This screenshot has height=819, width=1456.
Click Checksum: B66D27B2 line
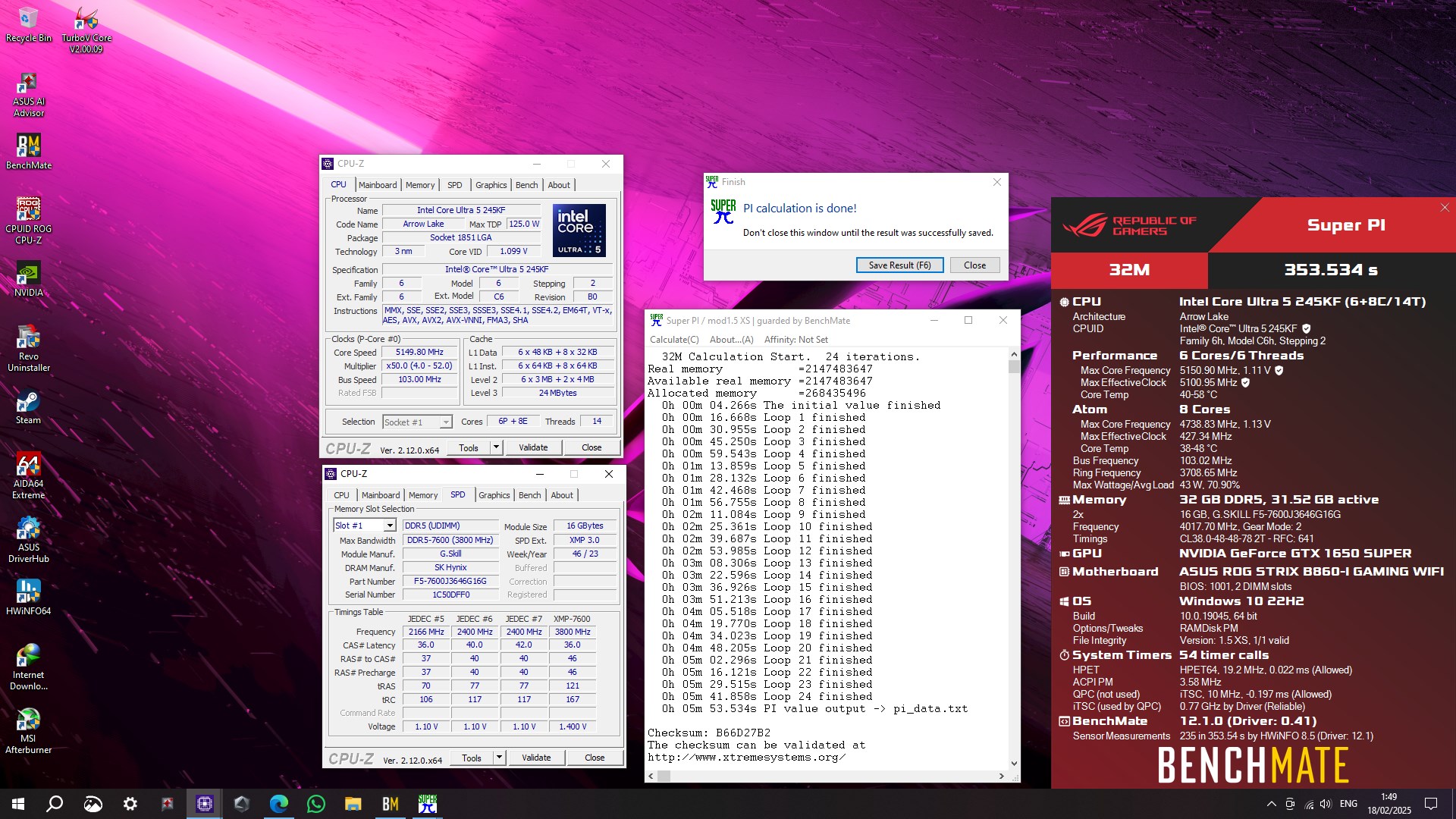[708, 733]
